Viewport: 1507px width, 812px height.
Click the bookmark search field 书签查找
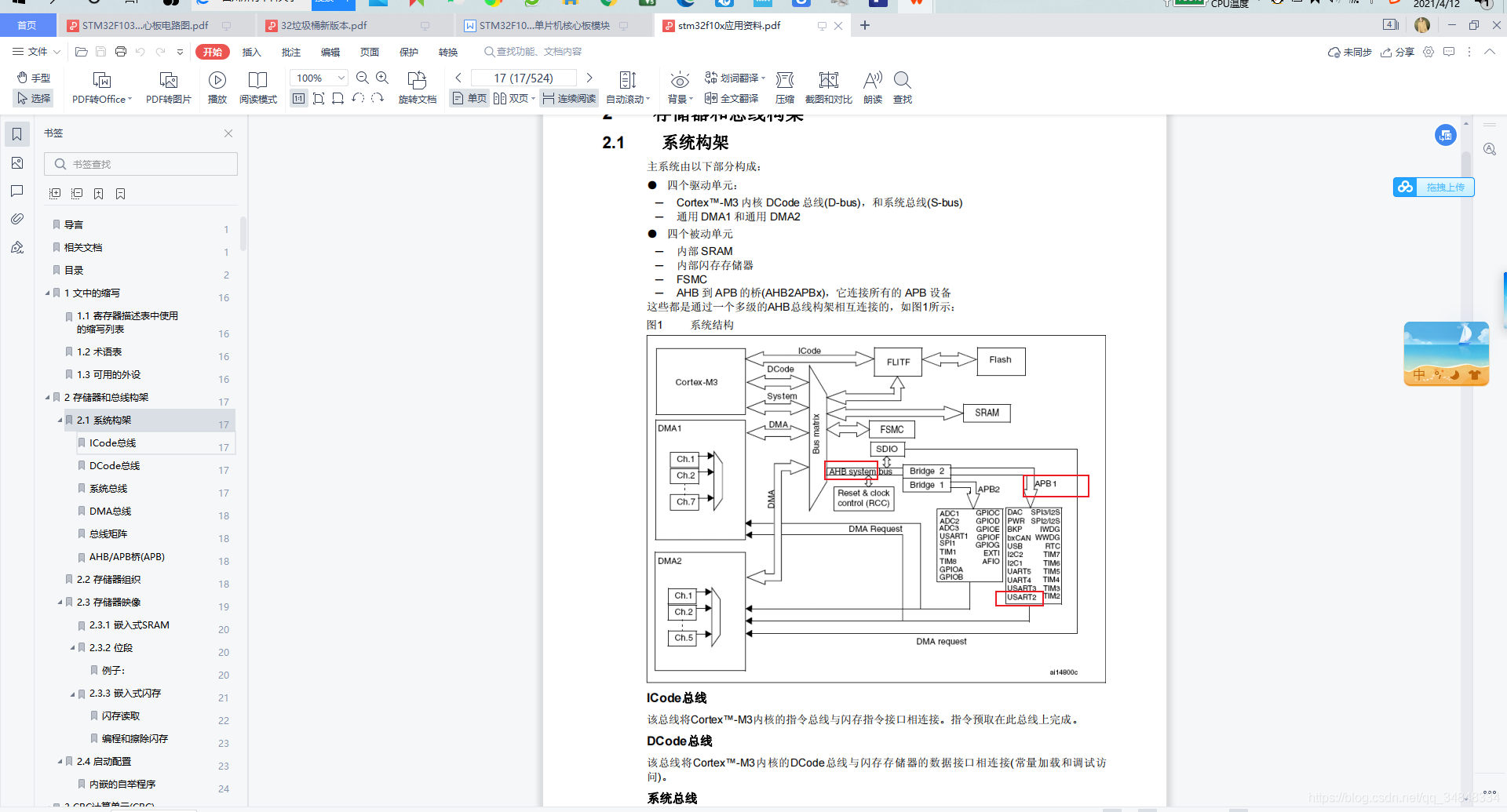point(141,164)
